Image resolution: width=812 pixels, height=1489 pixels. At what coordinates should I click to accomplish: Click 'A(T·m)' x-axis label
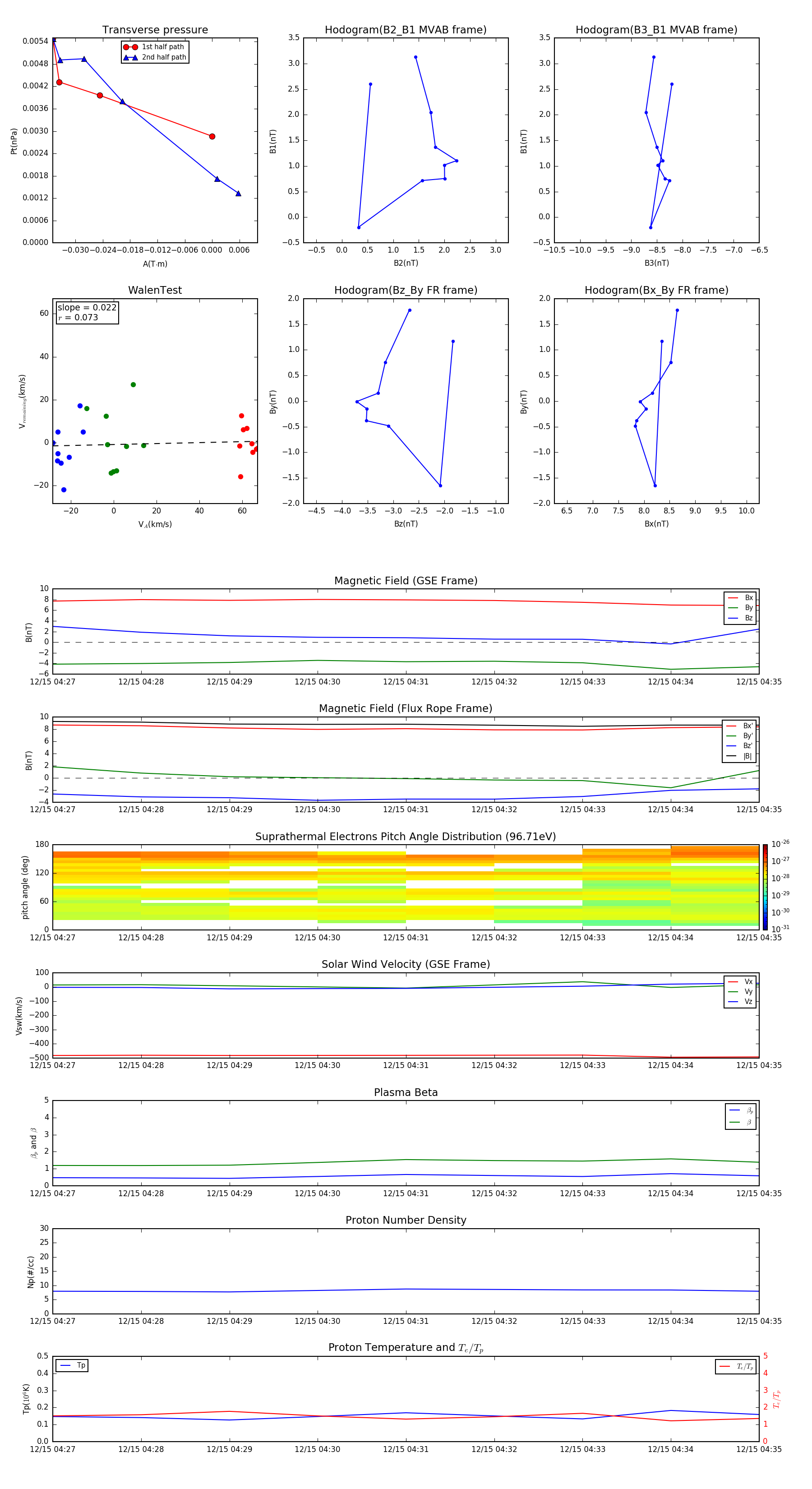tap(155, 264)
